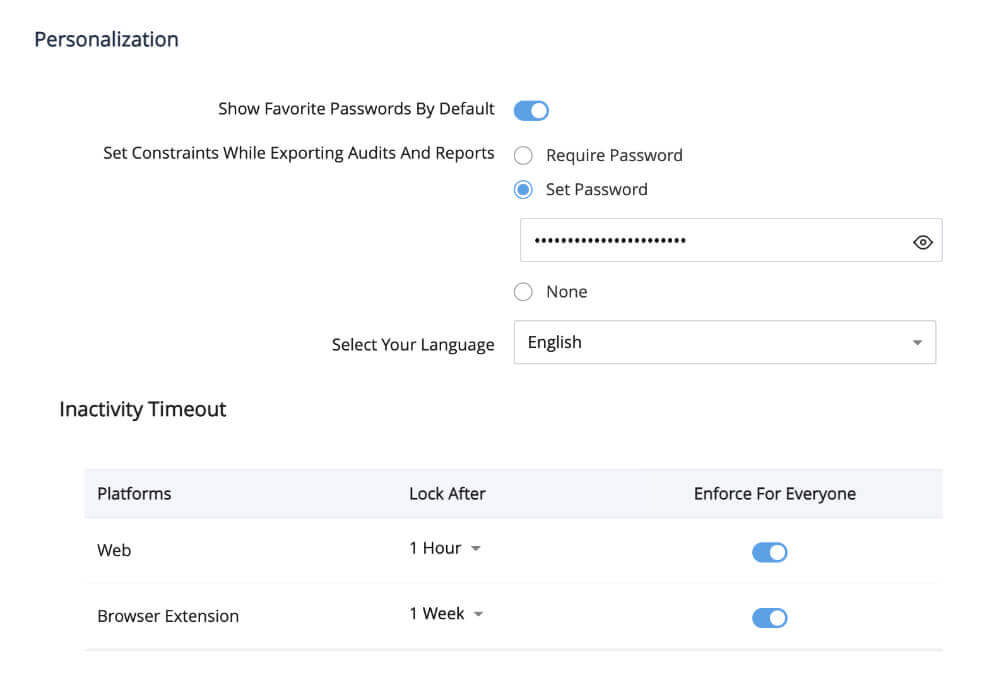Click the Personalization section heading

click(106, 39)
